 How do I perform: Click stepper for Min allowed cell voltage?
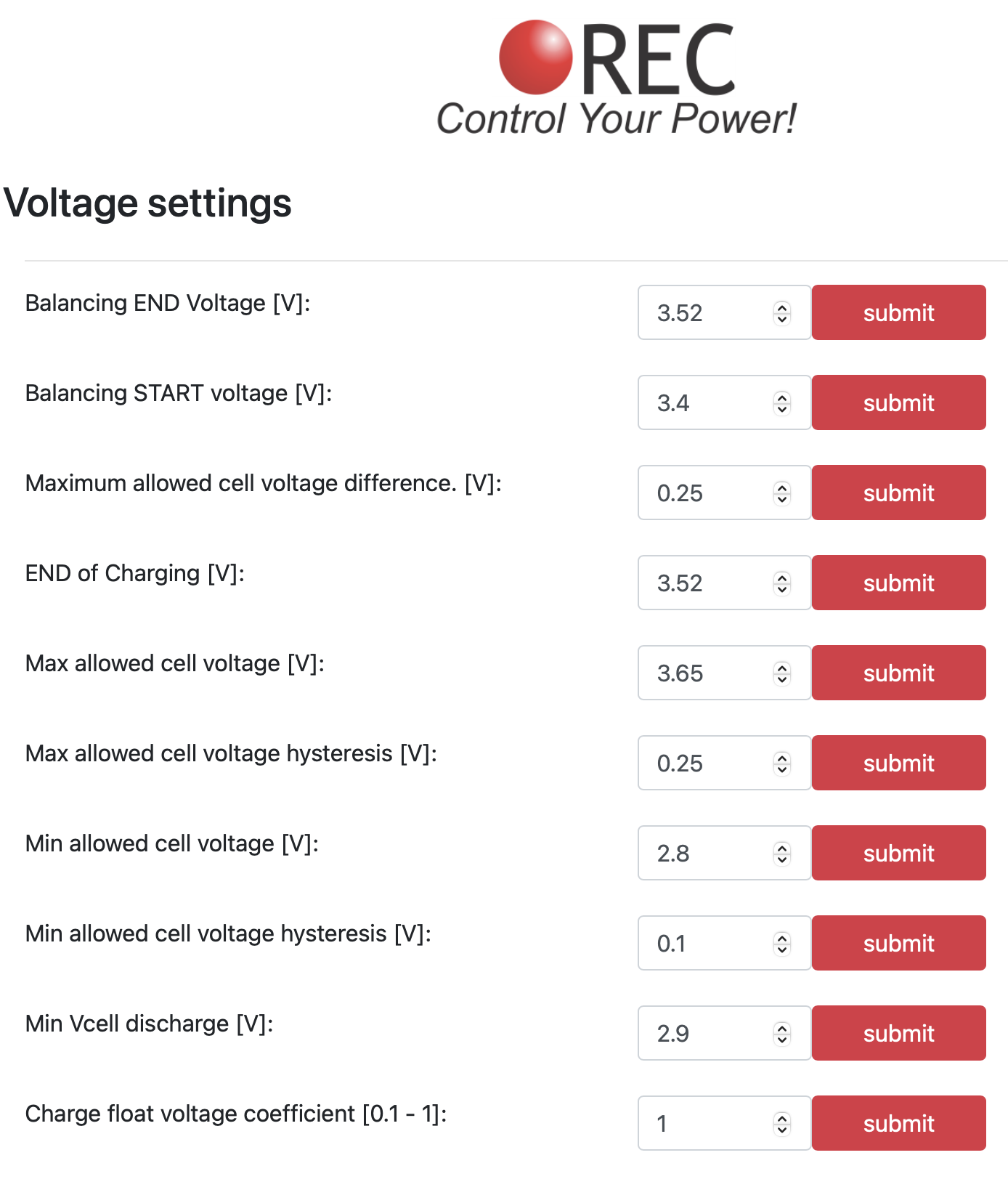pyautogui.click(x=781, y=854)
